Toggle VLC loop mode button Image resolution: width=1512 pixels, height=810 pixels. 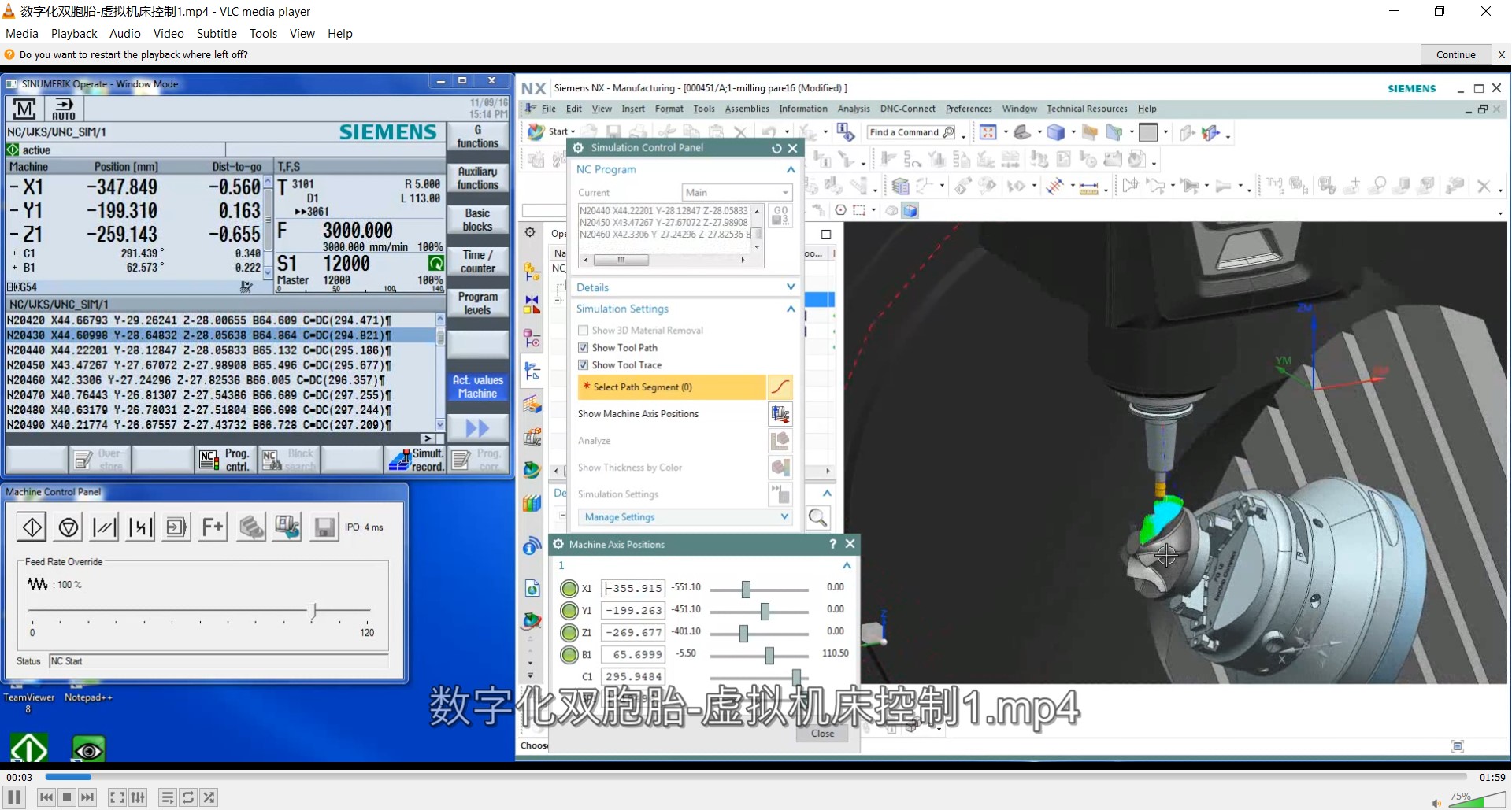188,797
